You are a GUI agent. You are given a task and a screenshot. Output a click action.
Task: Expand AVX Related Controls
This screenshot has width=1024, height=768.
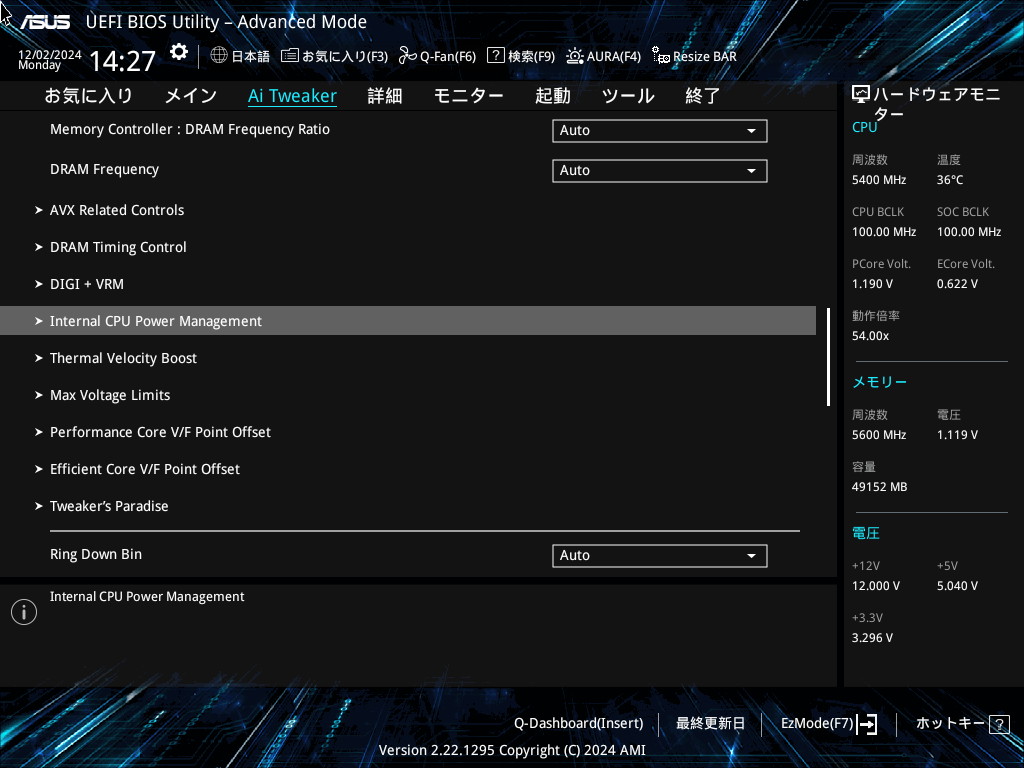[x=117, y=210]
